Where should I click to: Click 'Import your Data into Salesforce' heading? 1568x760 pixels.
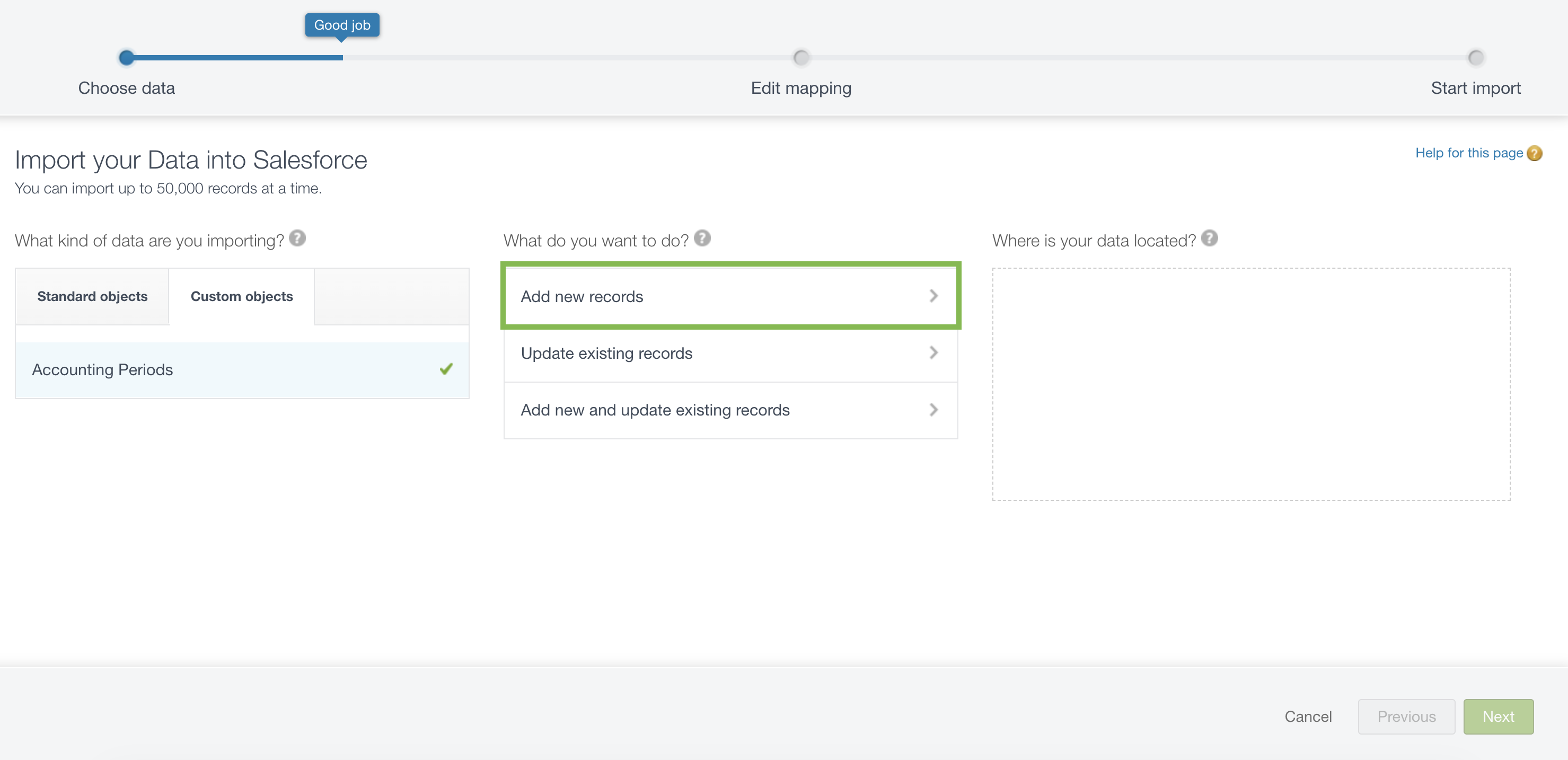pos(191,160)
